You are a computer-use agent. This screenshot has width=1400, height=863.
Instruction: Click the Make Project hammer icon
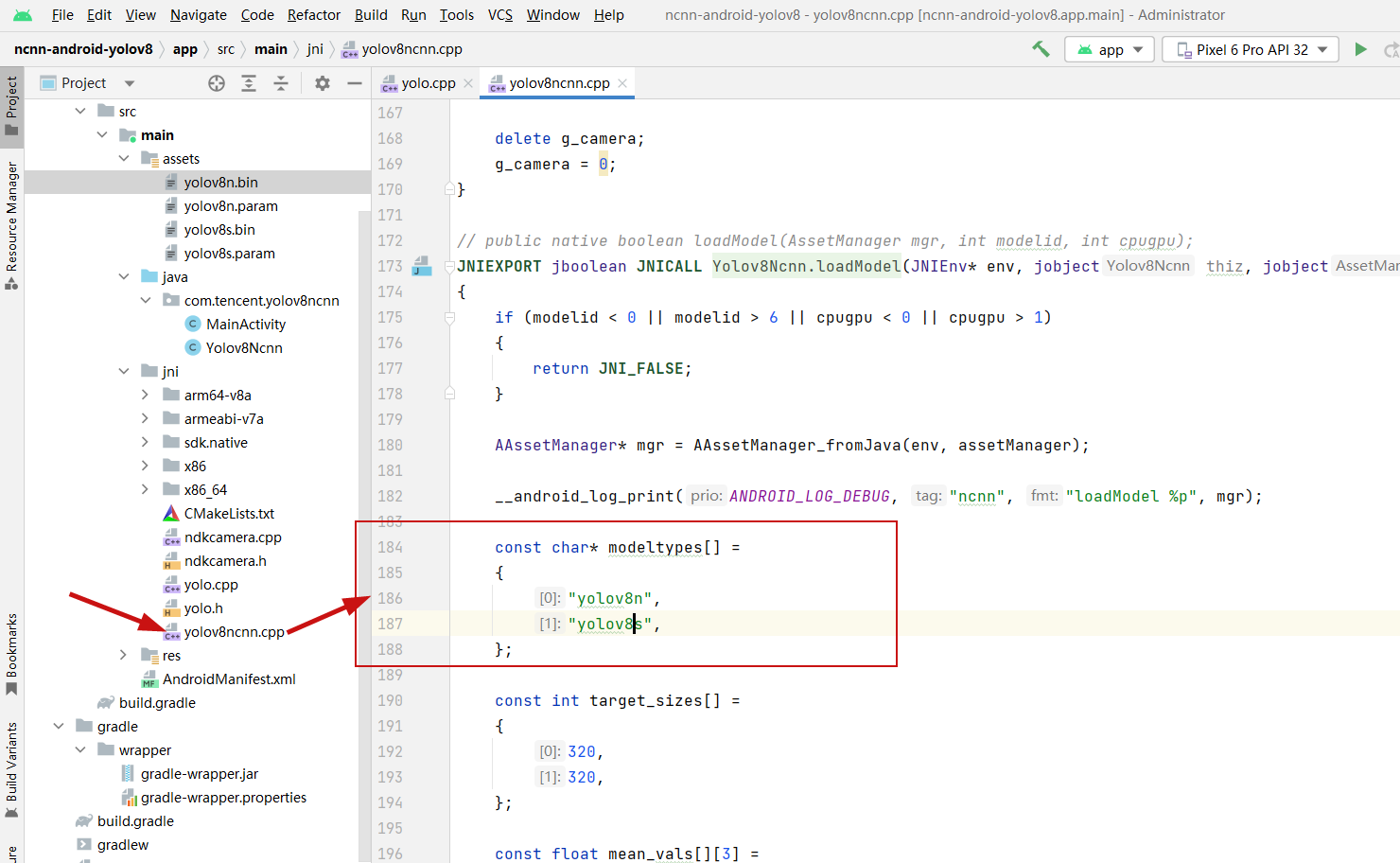[1041, 49]
